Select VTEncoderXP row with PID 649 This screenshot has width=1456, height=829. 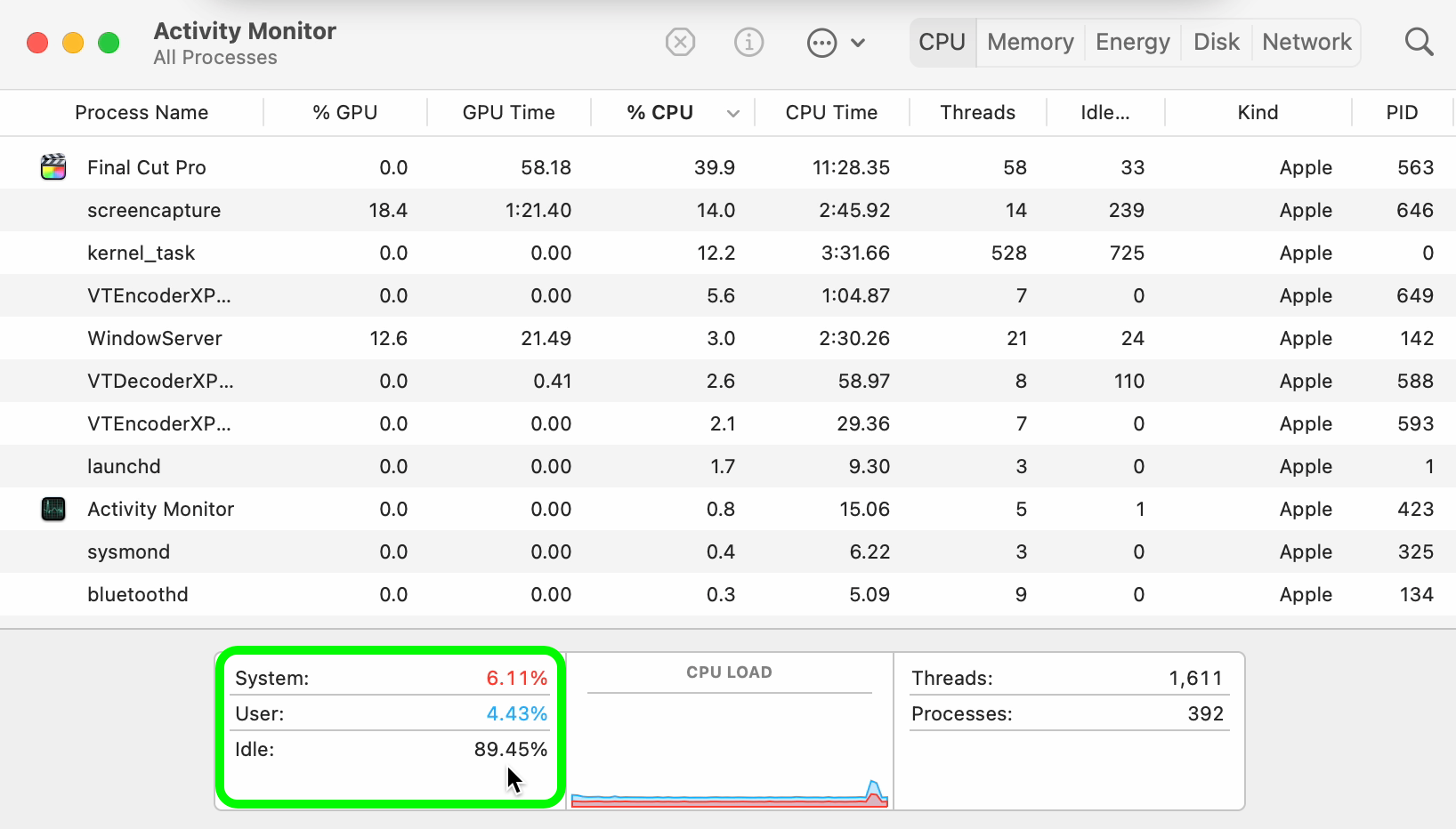[728, 295]
